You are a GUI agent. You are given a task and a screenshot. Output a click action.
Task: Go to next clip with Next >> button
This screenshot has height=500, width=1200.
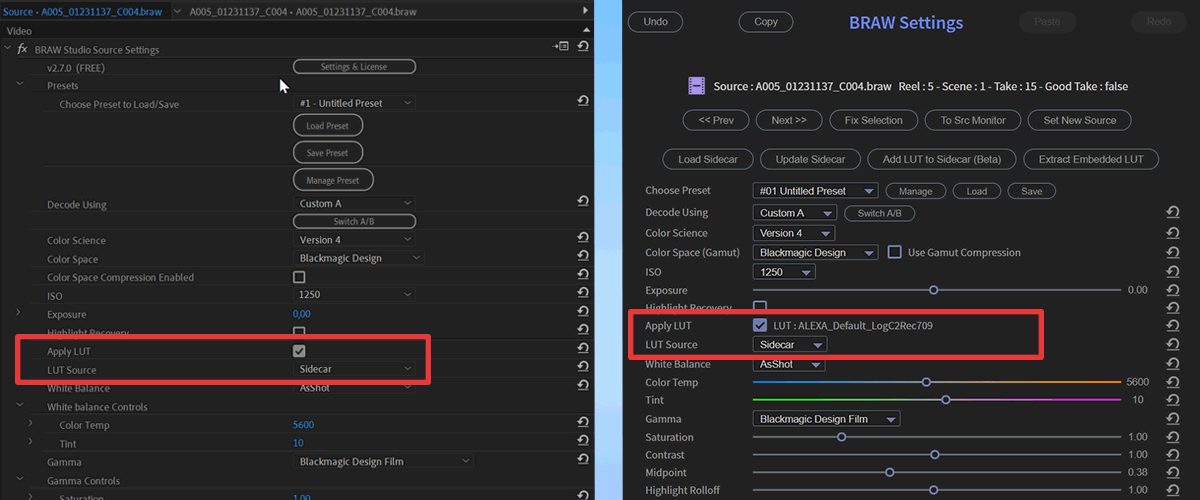point(788,120)
